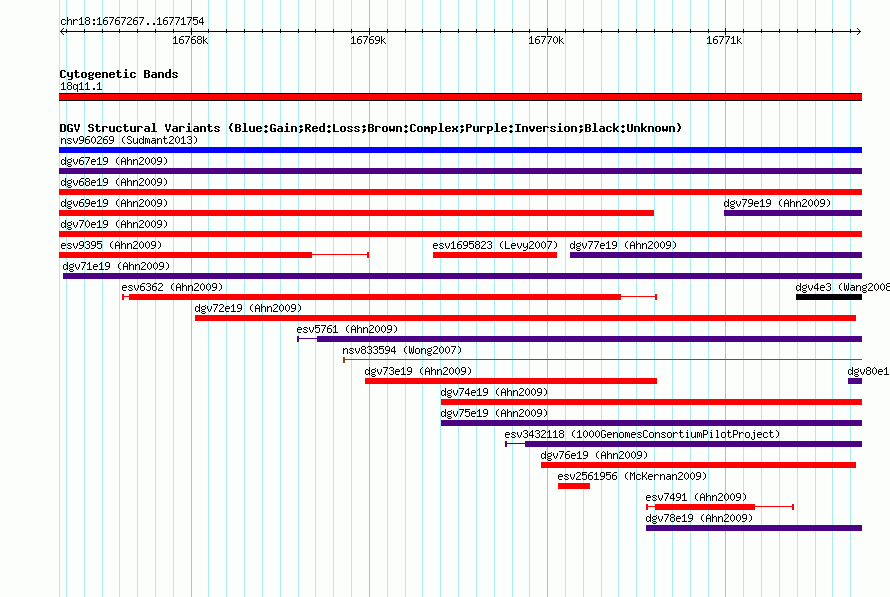This screenshot has height=597, width=890.
Task: Open the nsv833594 (Wong2007) variant label
Action: 402,350
